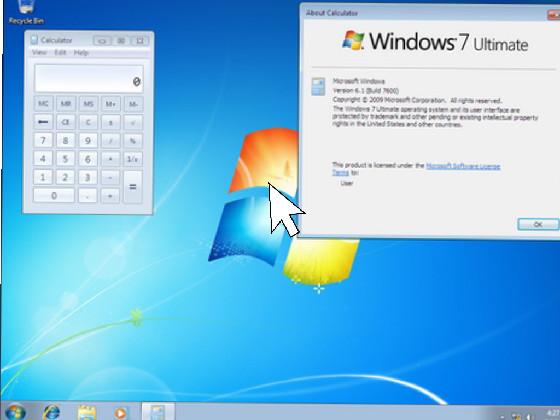This screenshot has width=560, height=420.
Task: Open the Edit menu in Calculator
Action: point(60,52)
